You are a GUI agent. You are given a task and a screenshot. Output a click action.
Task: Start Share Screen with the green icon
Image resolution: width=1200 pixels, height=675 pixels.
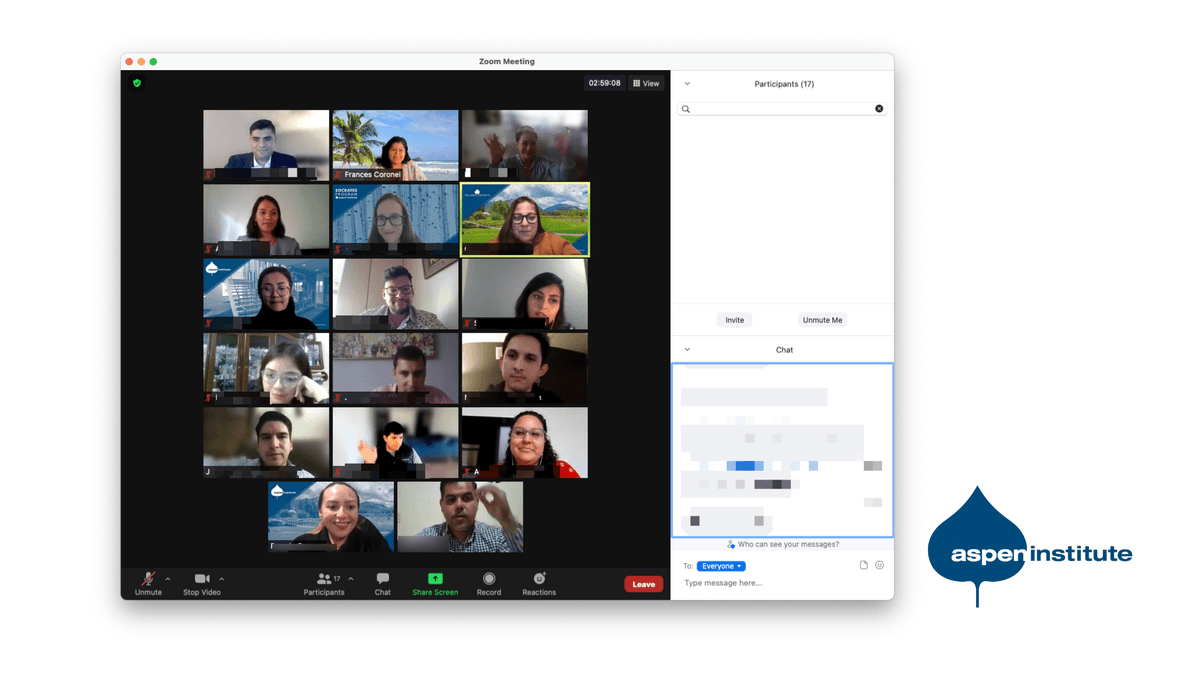[x=435, y=579]
